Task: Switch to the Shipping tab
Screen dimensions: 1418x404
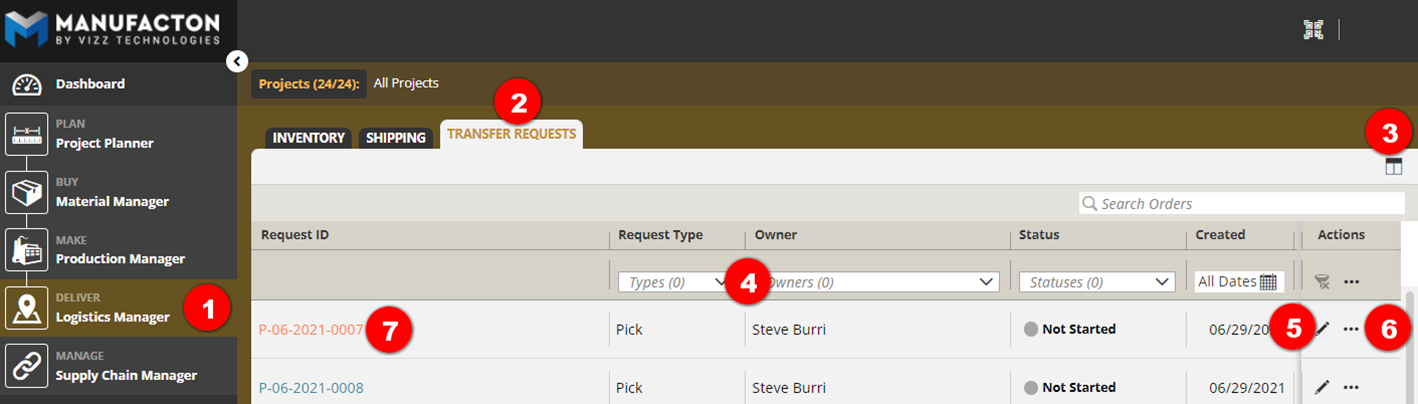Action: tap(396, 138)
